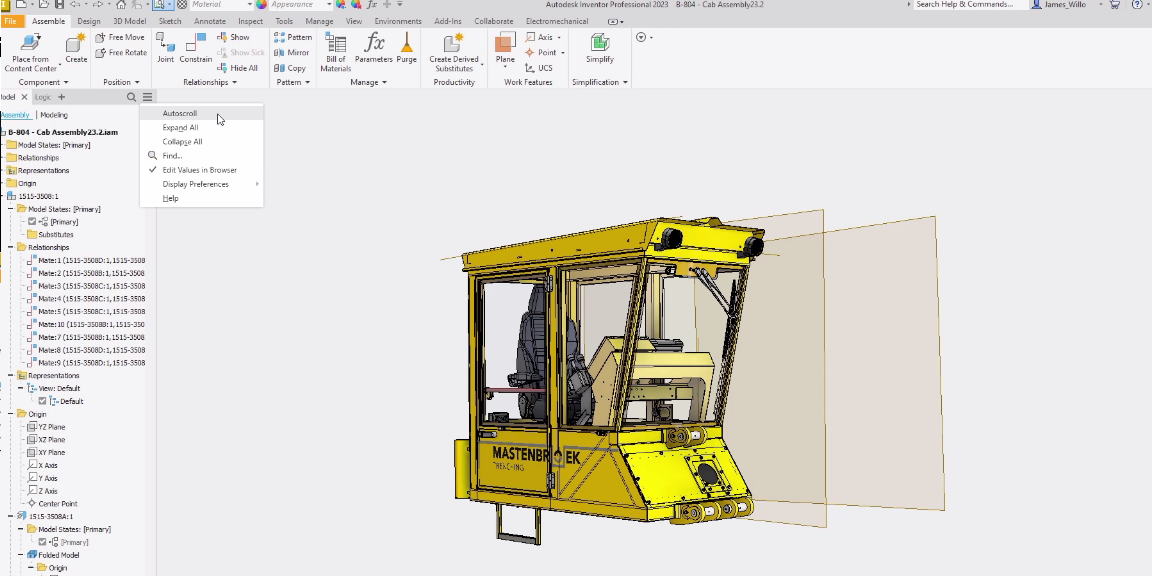
Task: Open the File menu tab
Action: tap(10, 21)
